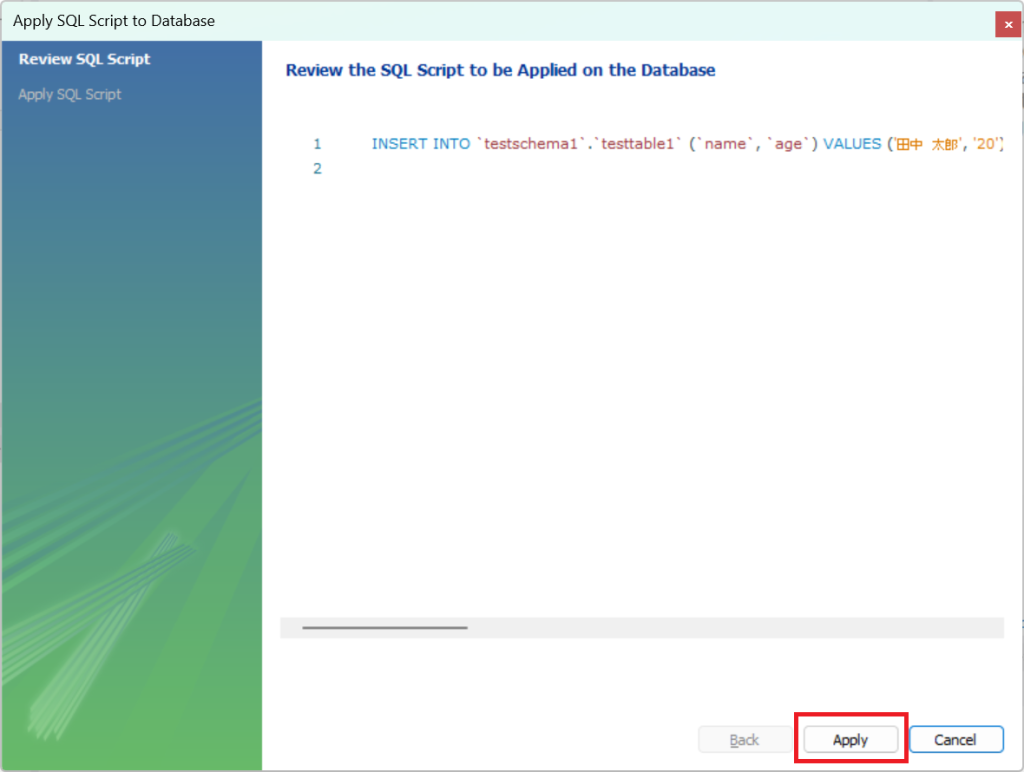The image size is (1024, 772).
Task: Click the 'Review the SQL Script to be Applied' heading
Action: 500,70
